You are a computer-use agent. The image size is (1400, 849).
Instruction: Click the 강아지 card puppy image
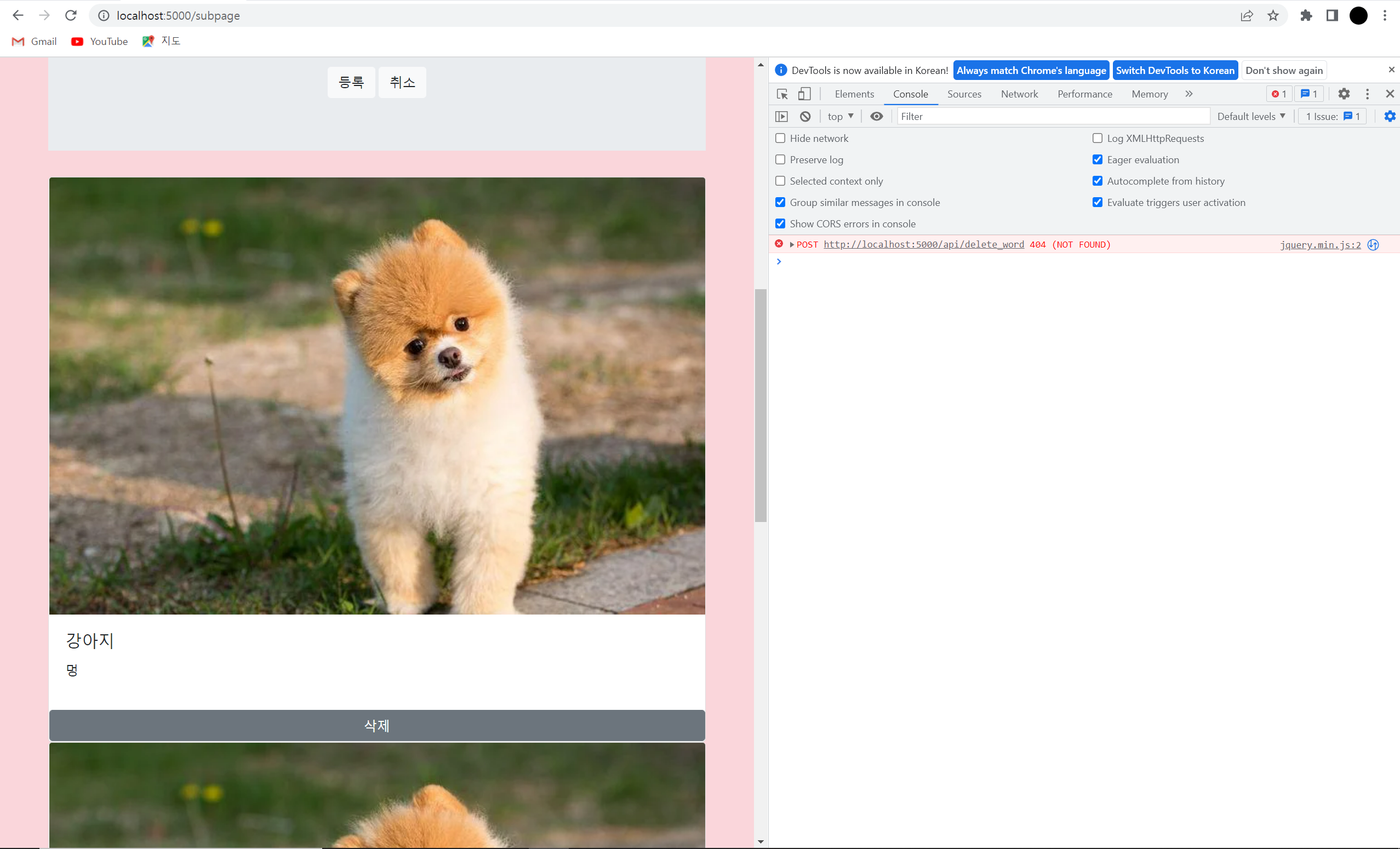(378, 396)
